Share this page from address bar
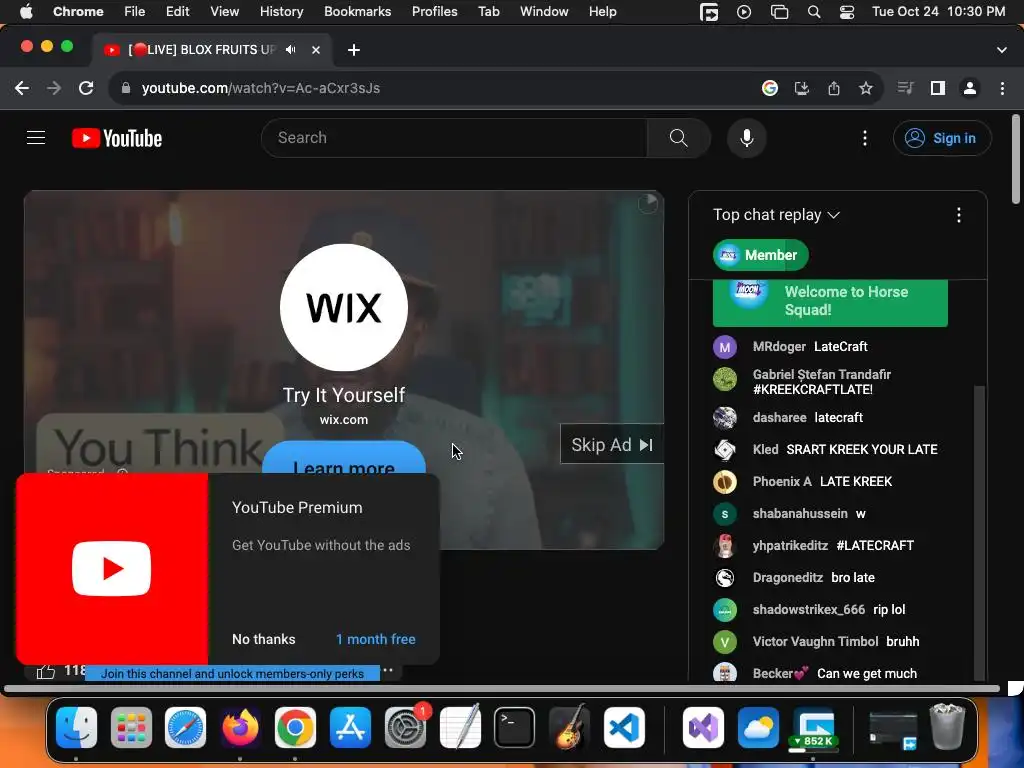 pos(834,88)
